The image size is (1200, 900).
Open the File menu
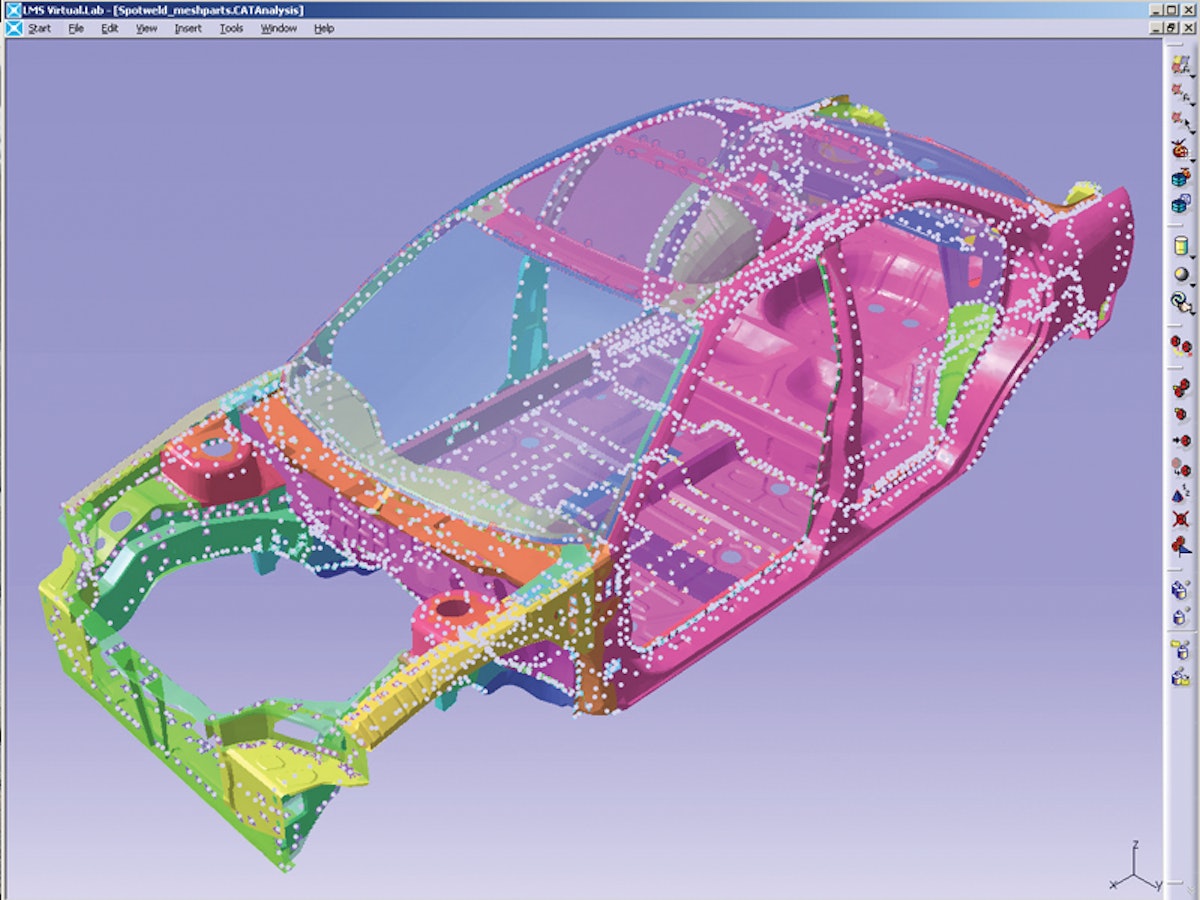tap(76, 28)
